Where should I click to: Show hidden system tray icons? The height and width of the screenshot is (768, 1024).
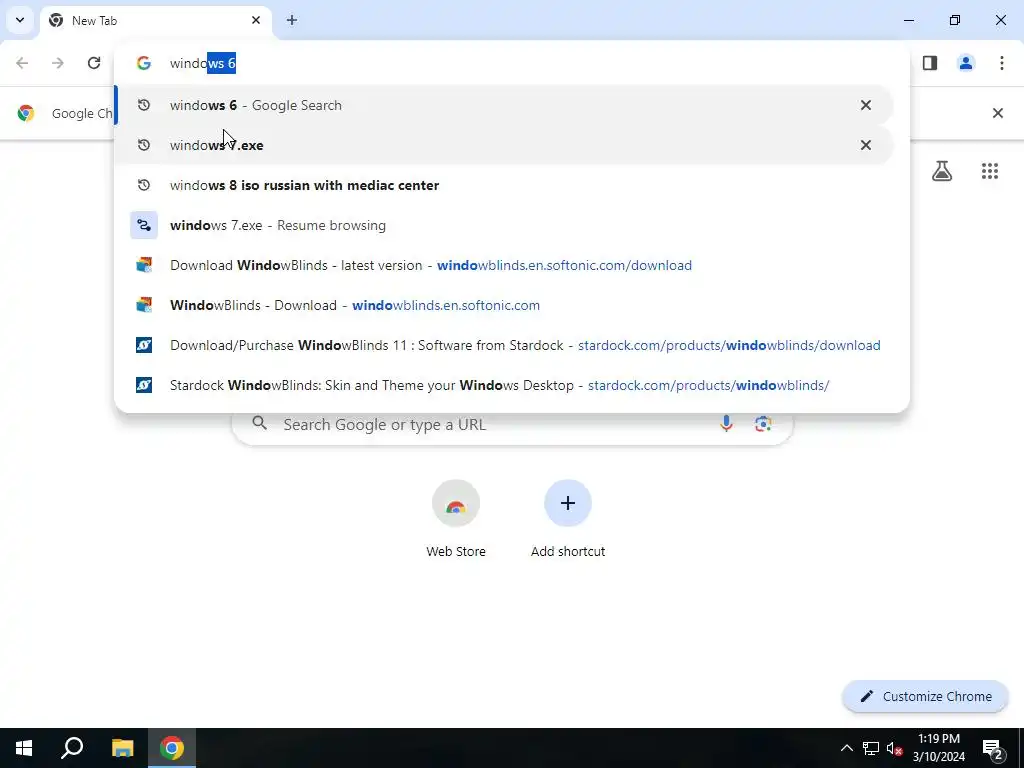click(x=846, y=748)
